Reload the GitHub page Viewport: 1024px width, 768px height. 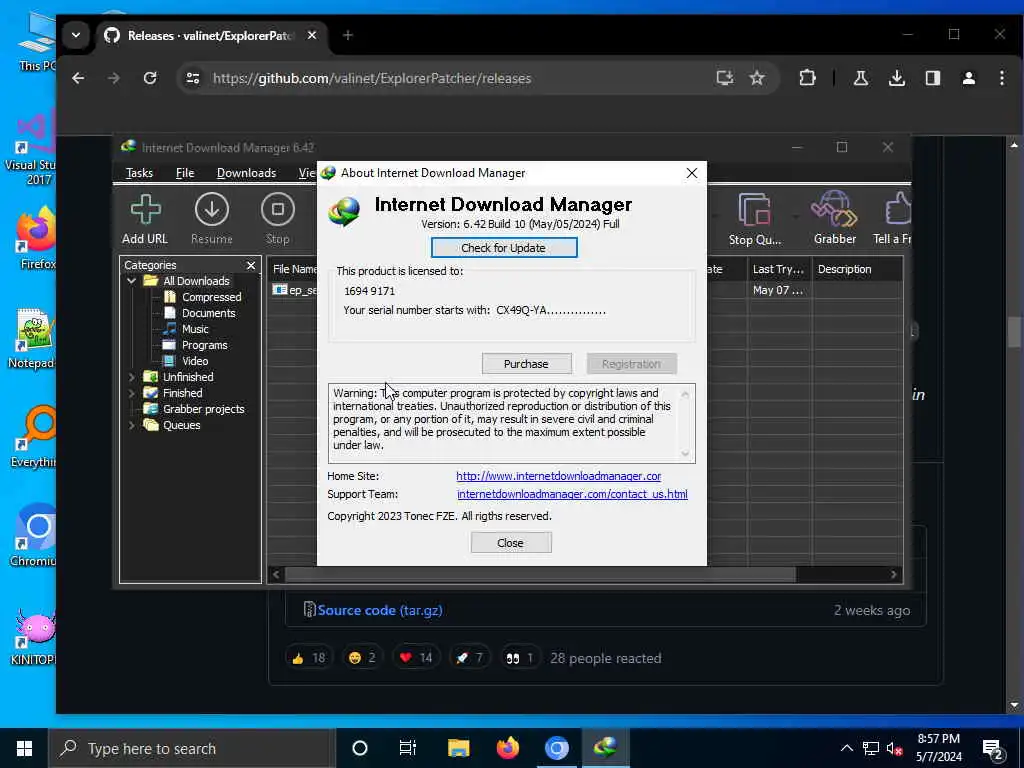coord(150,78)
